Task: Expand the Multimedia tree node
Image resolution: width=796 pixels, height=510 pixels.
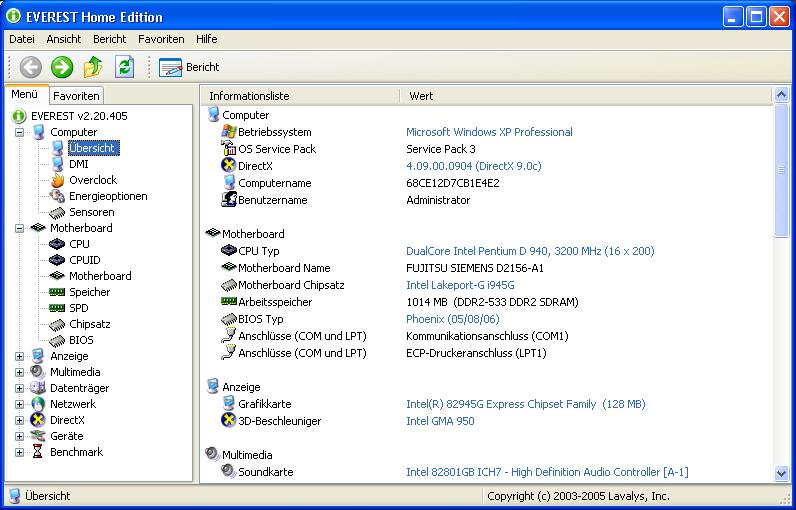Action: click(19, 372)
